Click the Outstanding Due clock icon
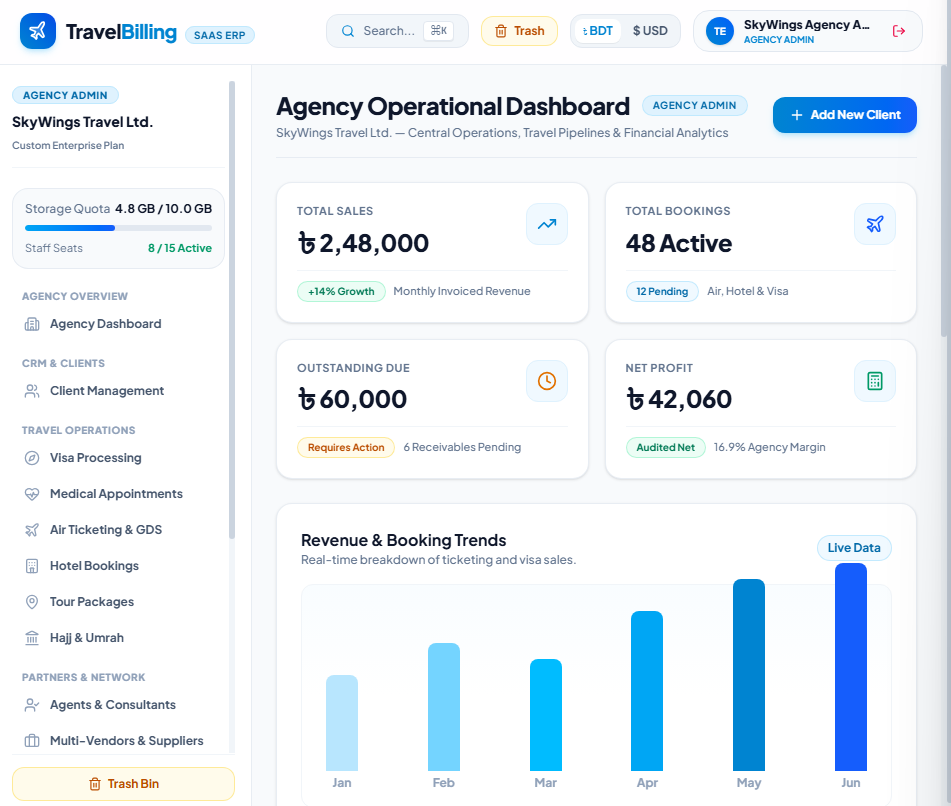Viewport: 951px width, 806px height. click(x=547, y=381)
